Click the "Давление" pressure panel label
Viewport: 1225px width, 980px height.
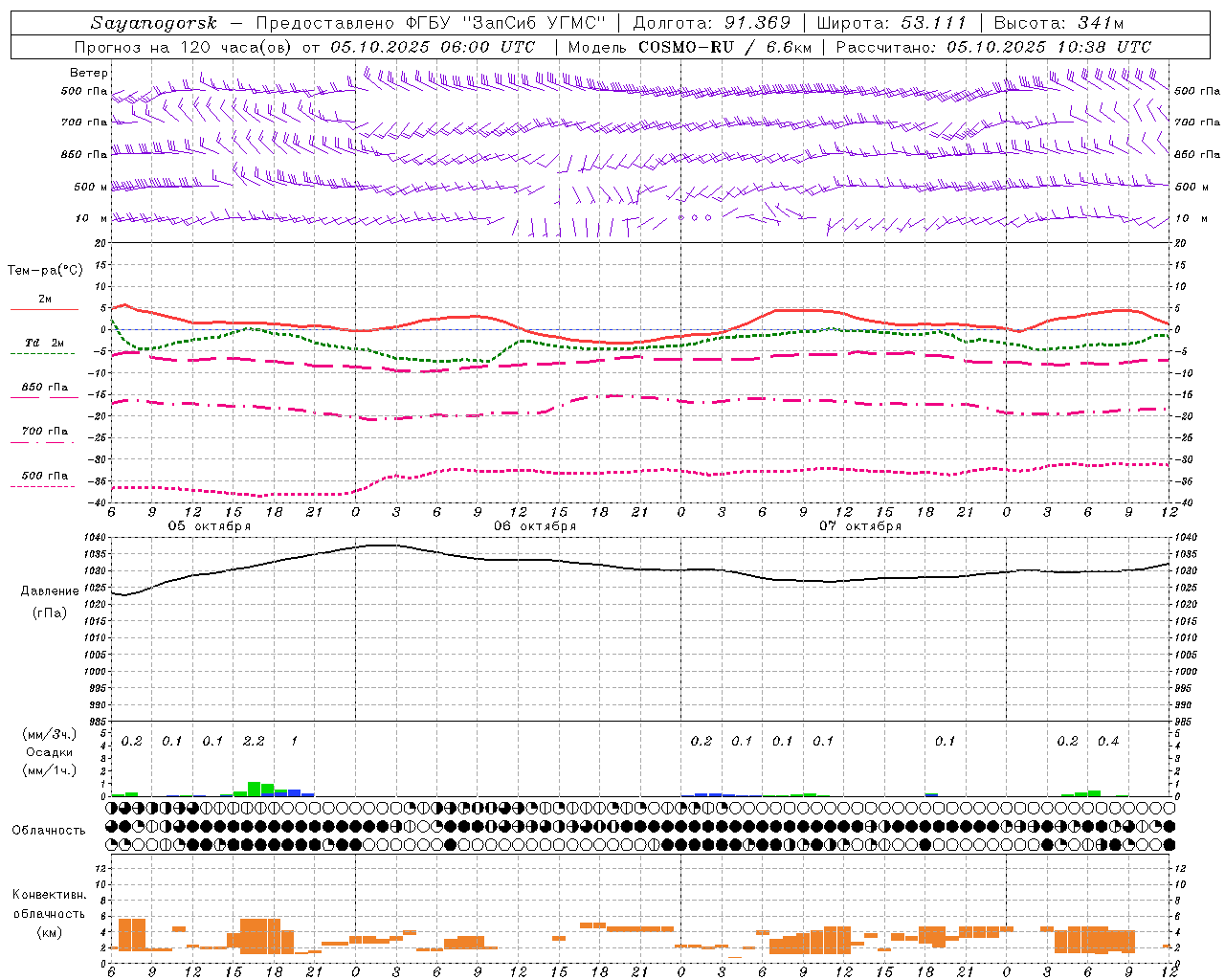tap(50, 591)
